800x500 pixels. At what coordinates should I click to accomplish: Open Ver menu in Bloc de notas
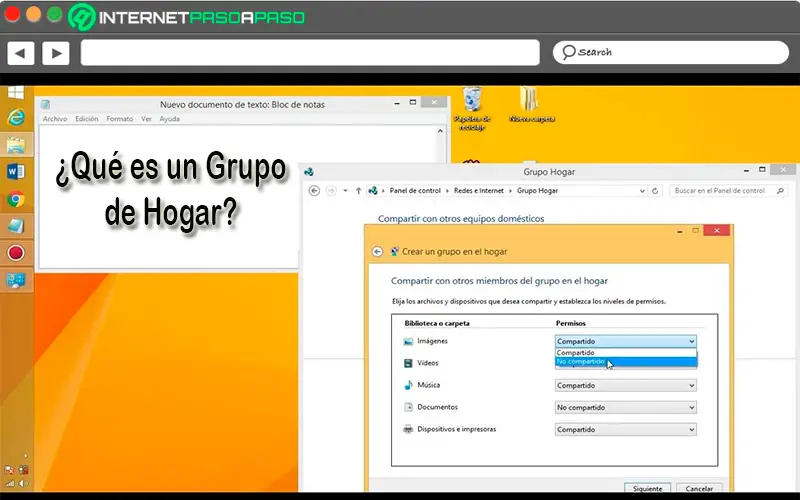(x=146, y=119)
